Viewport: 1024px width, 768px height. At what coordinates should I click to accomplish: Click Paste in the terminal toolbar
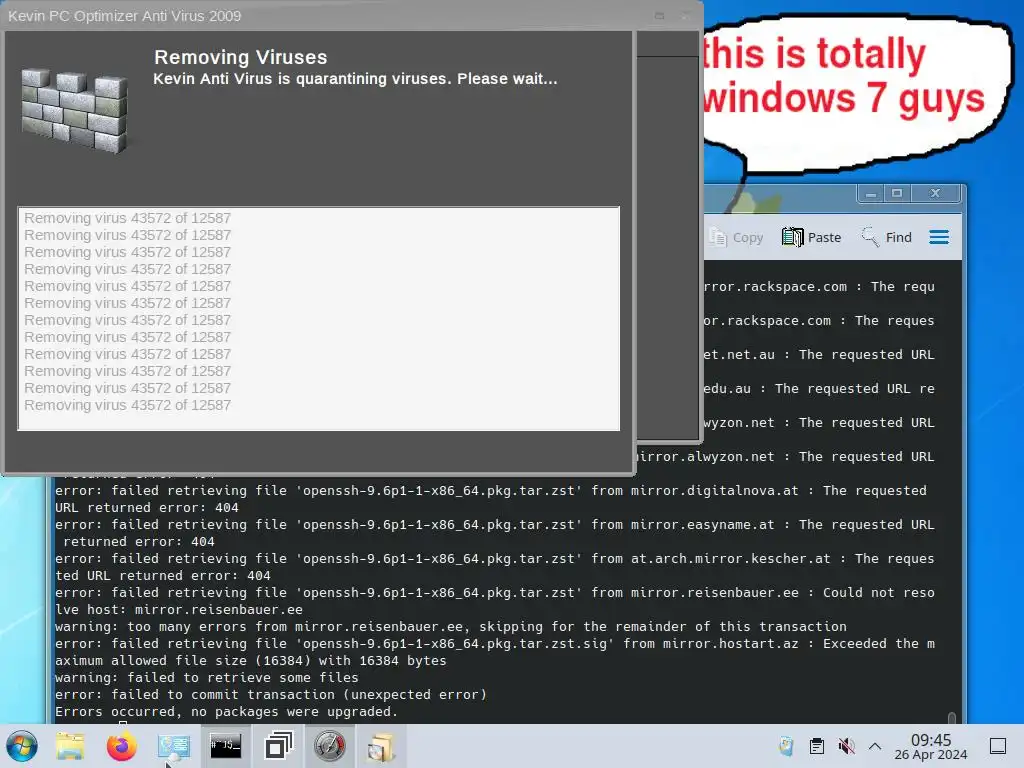pyautogui.click(x=812, y=237)
